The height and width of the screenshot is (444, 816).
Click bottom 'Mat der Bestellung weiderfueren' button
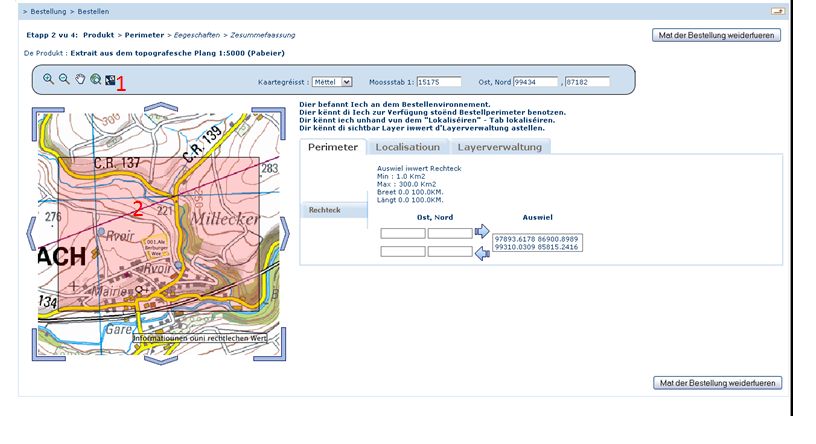716,383
